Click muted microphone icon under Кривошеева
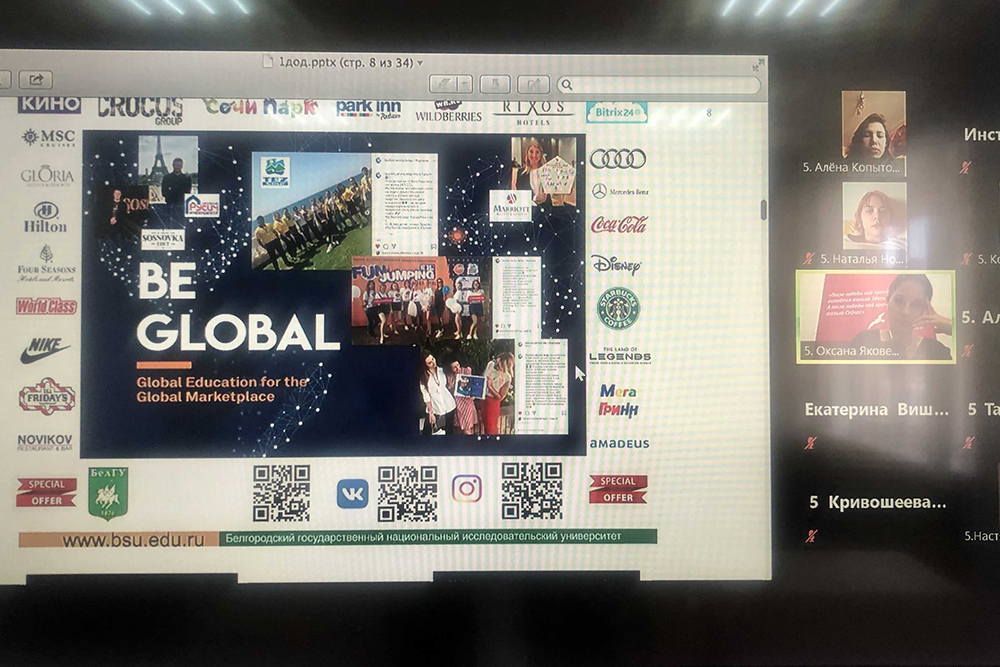The height and width of the screenshot is (667, 1000). 810,535
